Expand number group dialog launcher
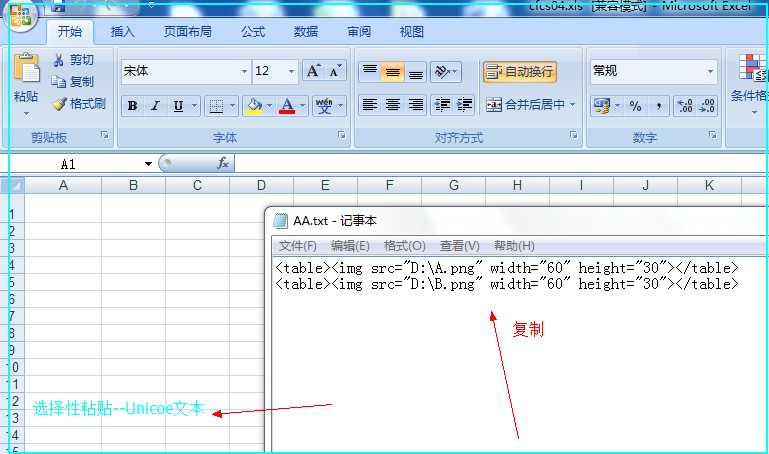 click(x=713, y=135)
